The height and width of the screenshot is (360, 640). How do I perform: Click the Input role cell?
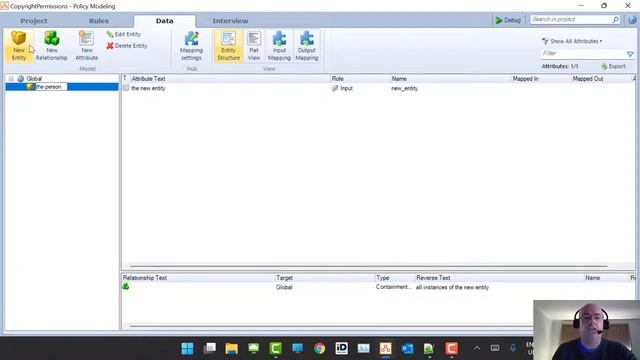(346, 88)
